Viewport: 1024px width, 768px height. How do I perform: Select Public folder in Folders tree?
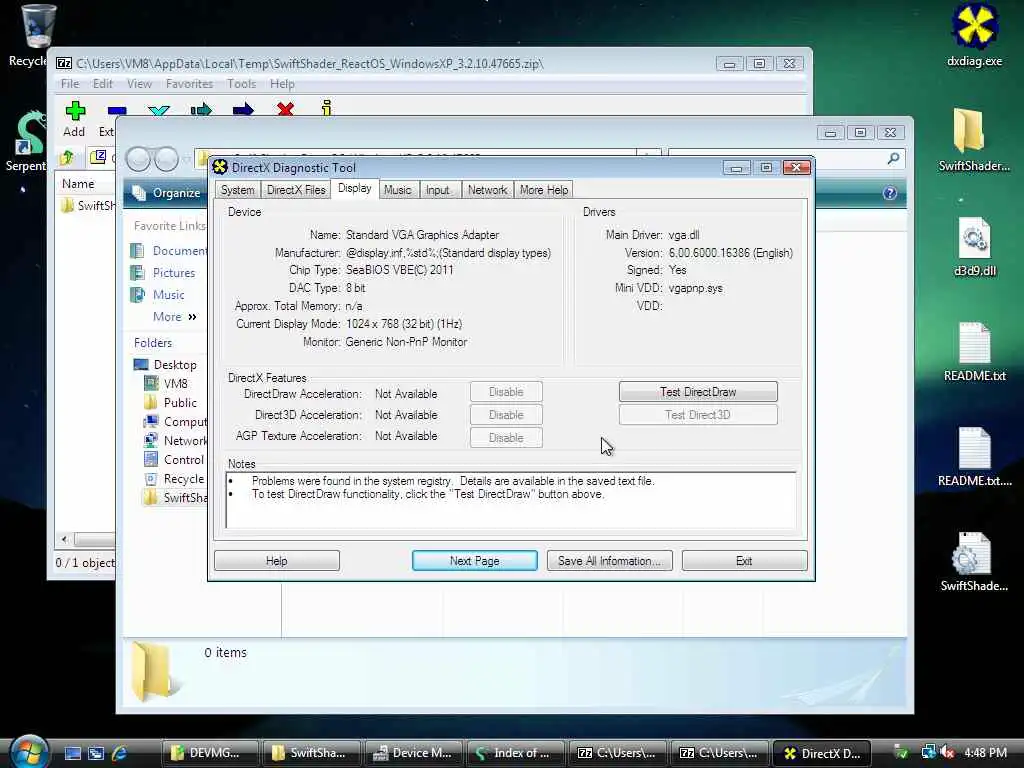click(x=170, y=402)
